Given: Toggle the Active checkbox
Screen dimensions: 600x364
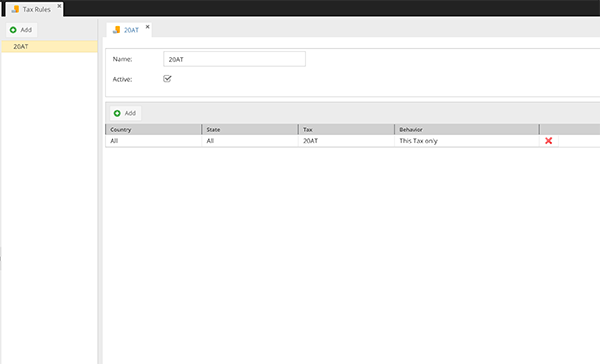Looking at the screenshot, I should click(167, 79).
